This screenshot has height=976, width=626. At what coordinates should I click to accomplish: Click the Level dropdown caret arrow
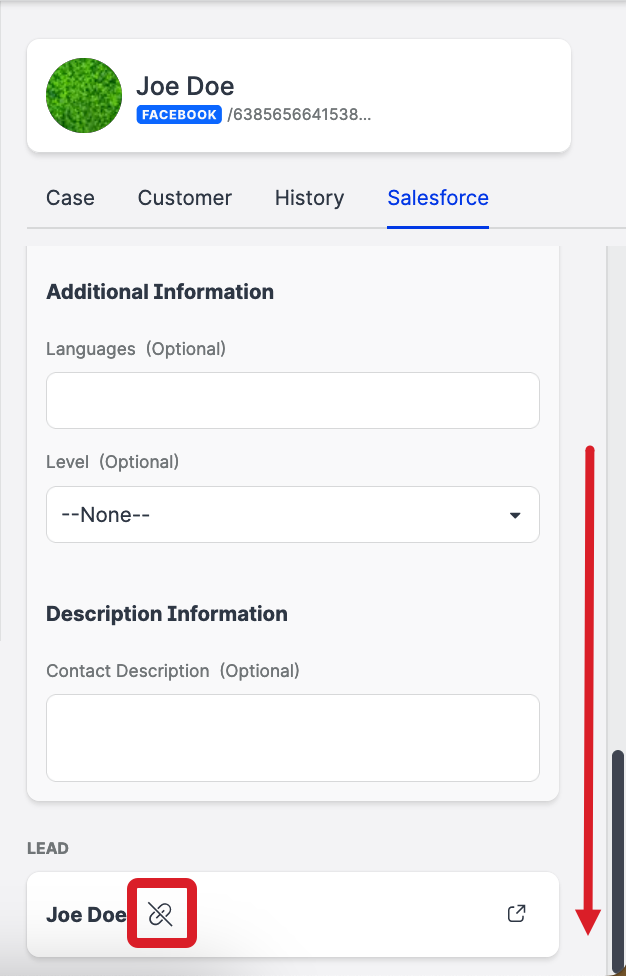[x=515, y=516]
